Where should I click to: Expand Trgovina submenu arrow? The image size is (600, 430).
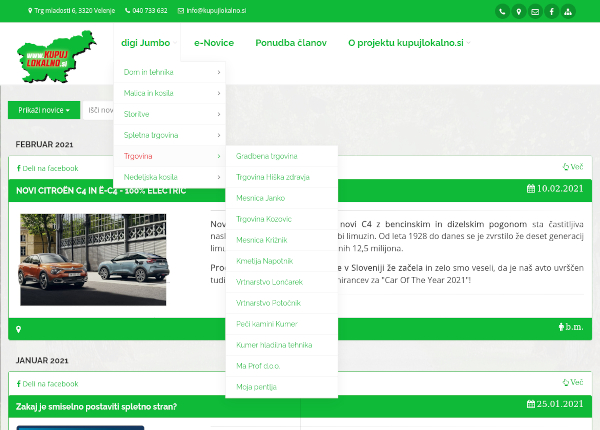pos(218,156)
